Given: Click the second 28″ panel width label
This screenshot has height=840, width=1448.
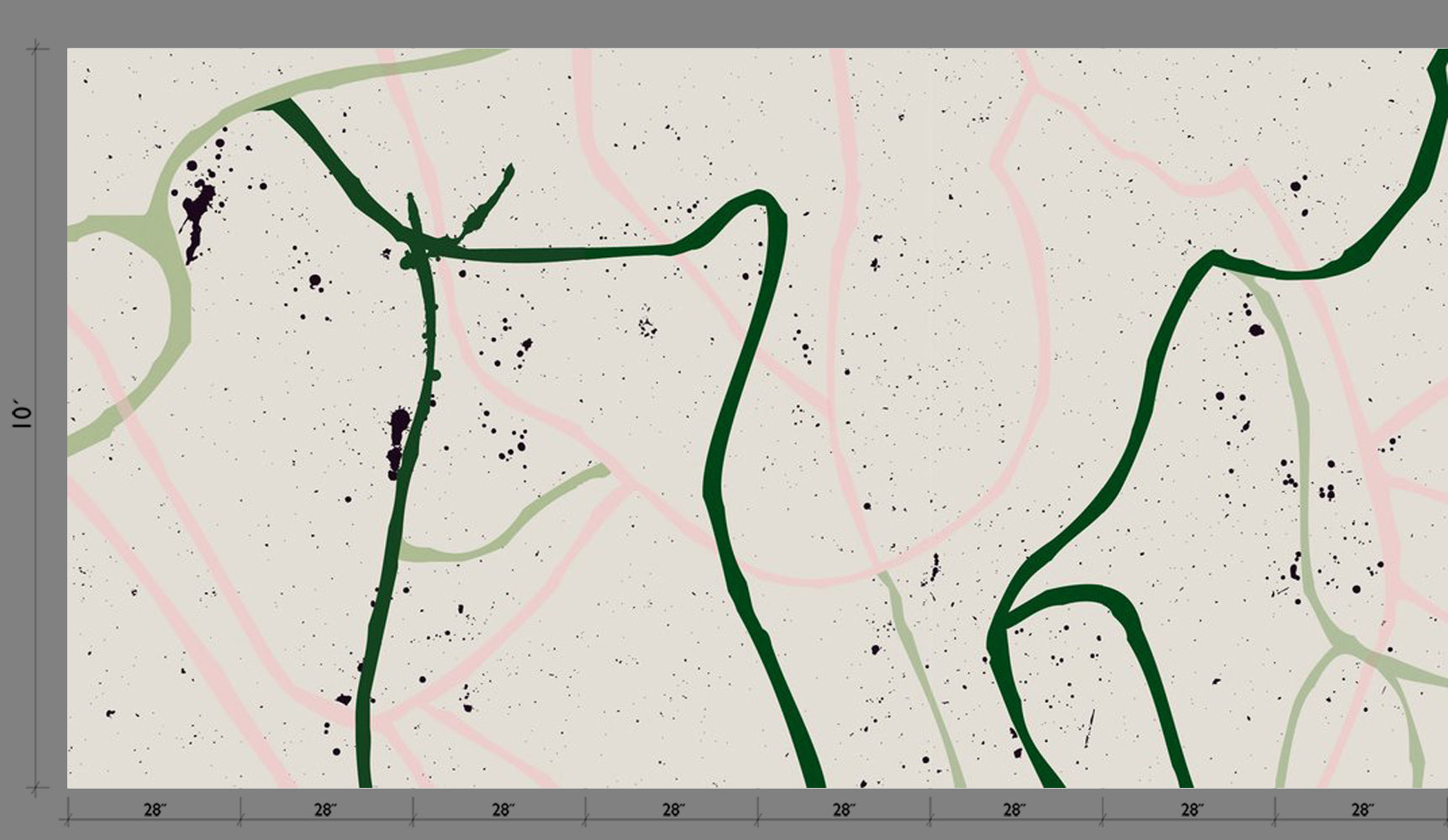Looking at the screenshot, I should click(325, 811).
